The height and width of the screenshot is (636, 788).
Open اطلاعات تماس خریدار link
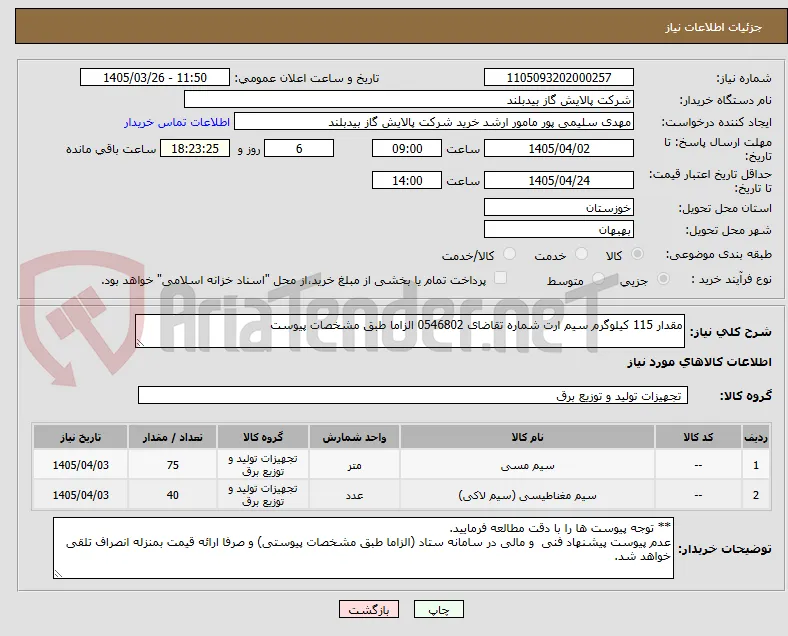point(177,122)
